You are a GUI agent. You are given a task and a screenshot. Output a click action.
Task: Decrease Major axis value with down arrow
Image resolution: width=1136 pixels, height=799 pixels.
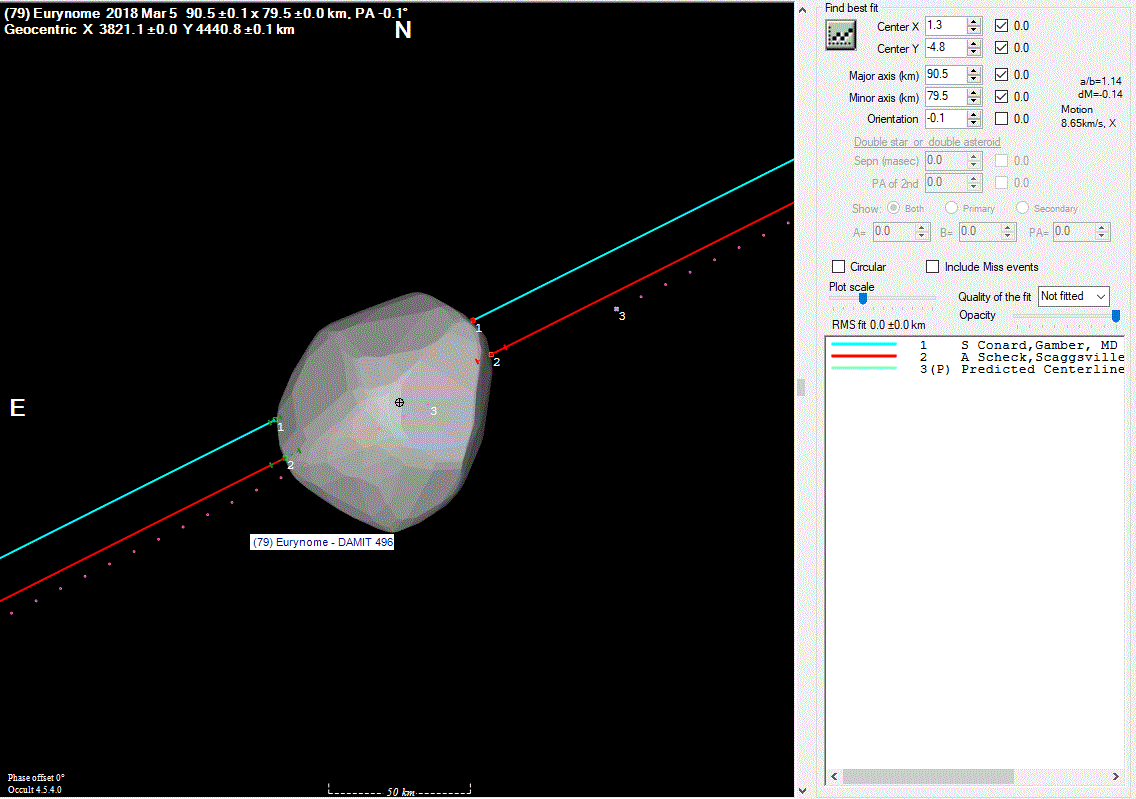(974, 79)
